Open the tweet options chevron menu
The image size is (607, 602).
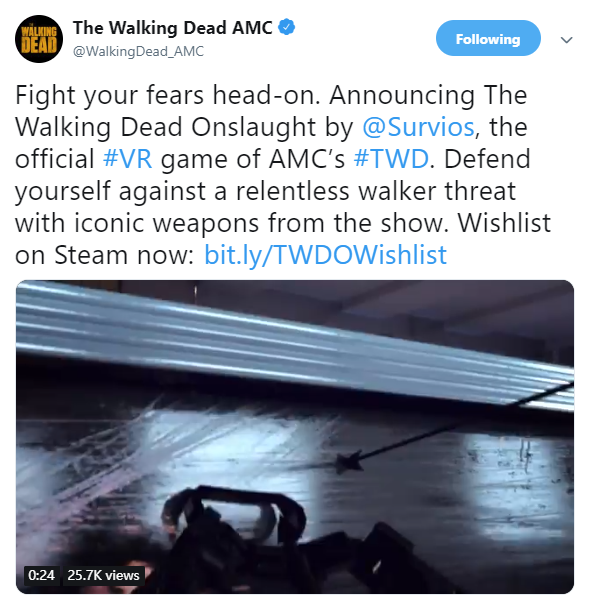(566, 39)
